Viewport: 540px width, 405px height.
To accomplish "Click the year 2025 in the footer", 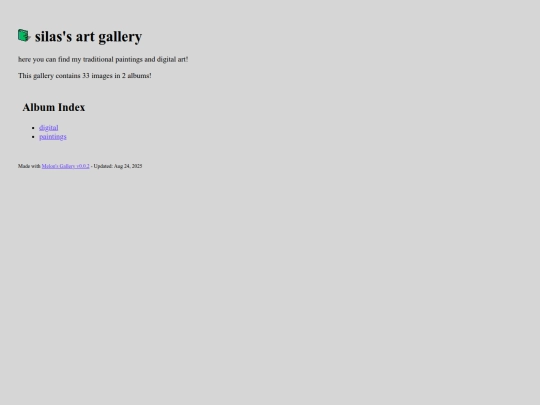I will pos(137,166).
